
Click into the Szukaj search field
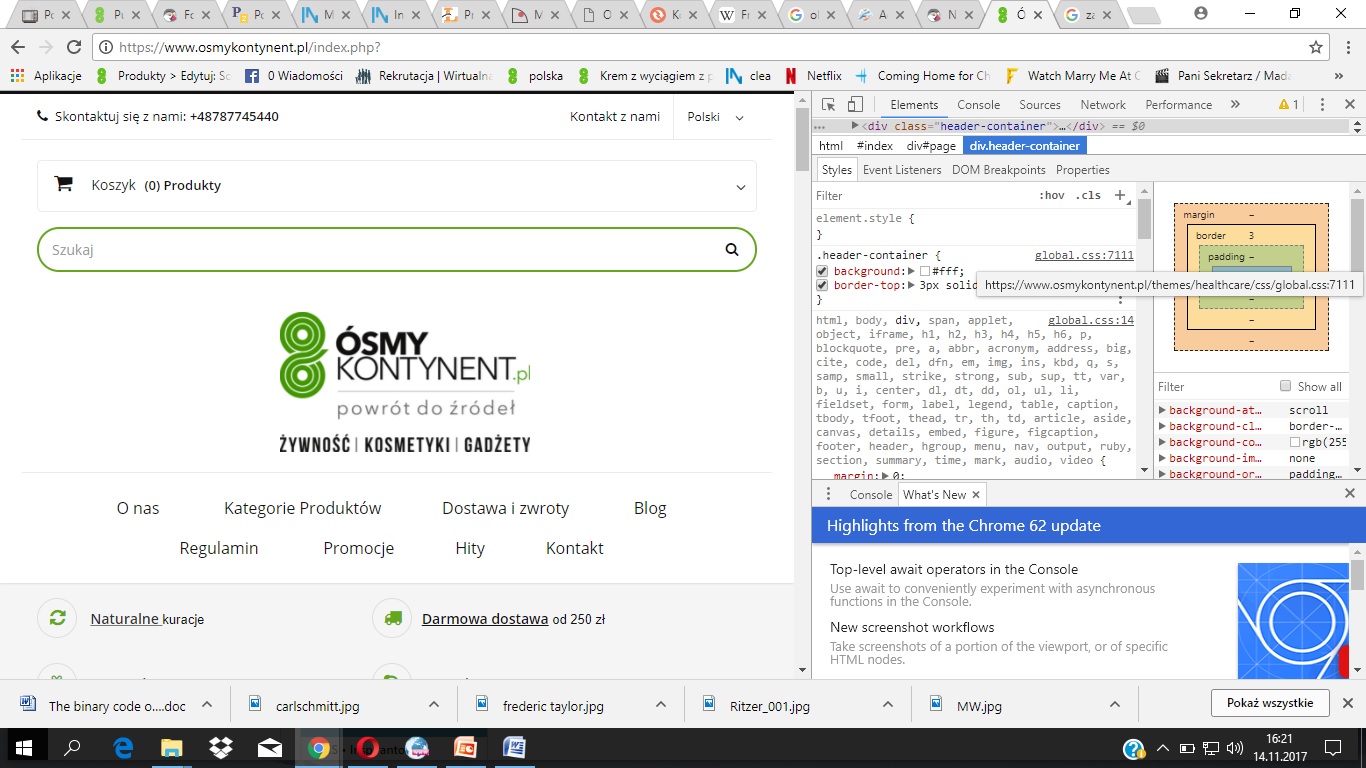point(397,250)
